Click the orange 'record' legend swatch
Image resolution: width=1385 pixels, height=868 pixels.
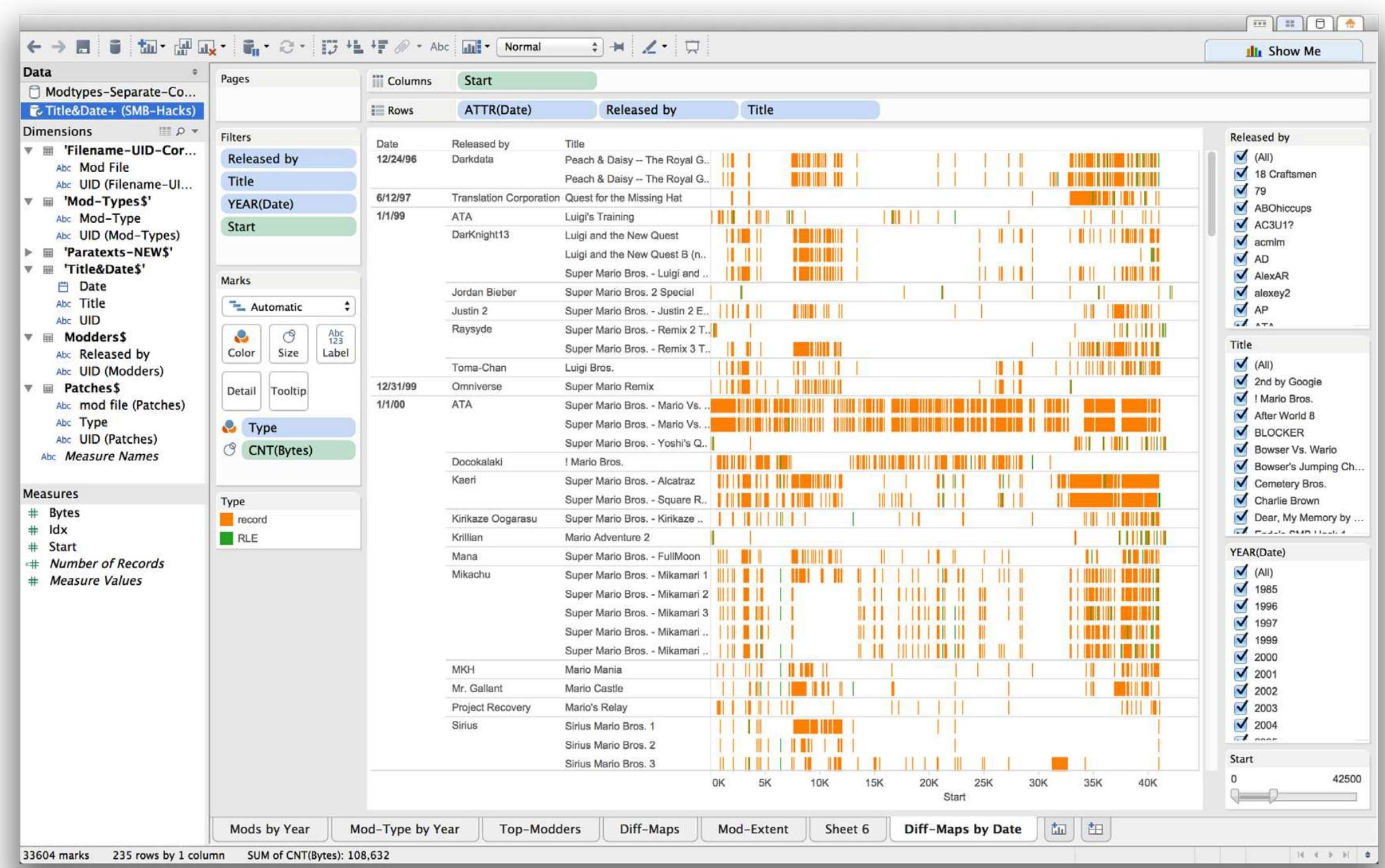[x=226, y=520]
